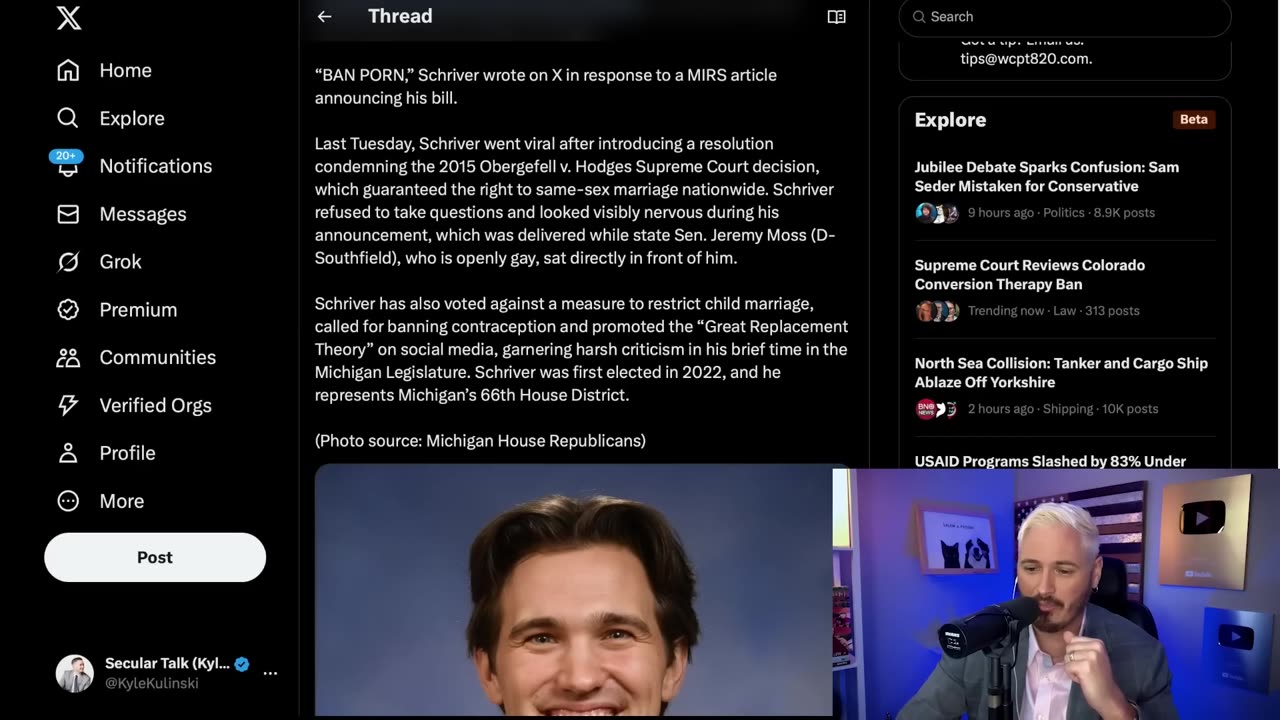Click the 'Thread' title text
The image size is (1280, 720).
400,16
